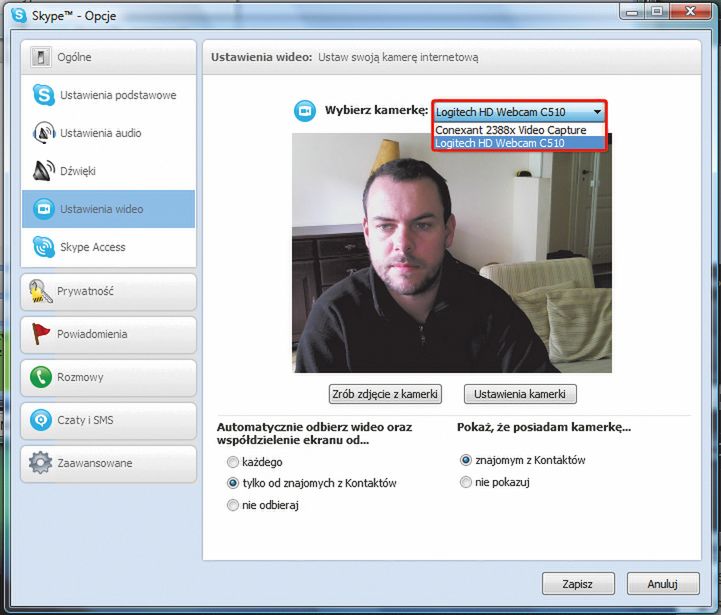This screenshot has width=721, height=615.
Task: Close the Skype Opcje window
Action: 690,11
